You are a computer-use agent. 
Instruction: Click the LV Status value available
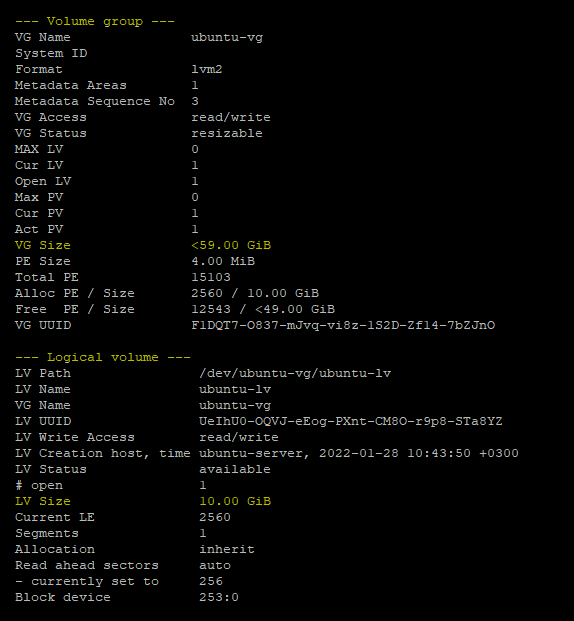tap(235, 469)
